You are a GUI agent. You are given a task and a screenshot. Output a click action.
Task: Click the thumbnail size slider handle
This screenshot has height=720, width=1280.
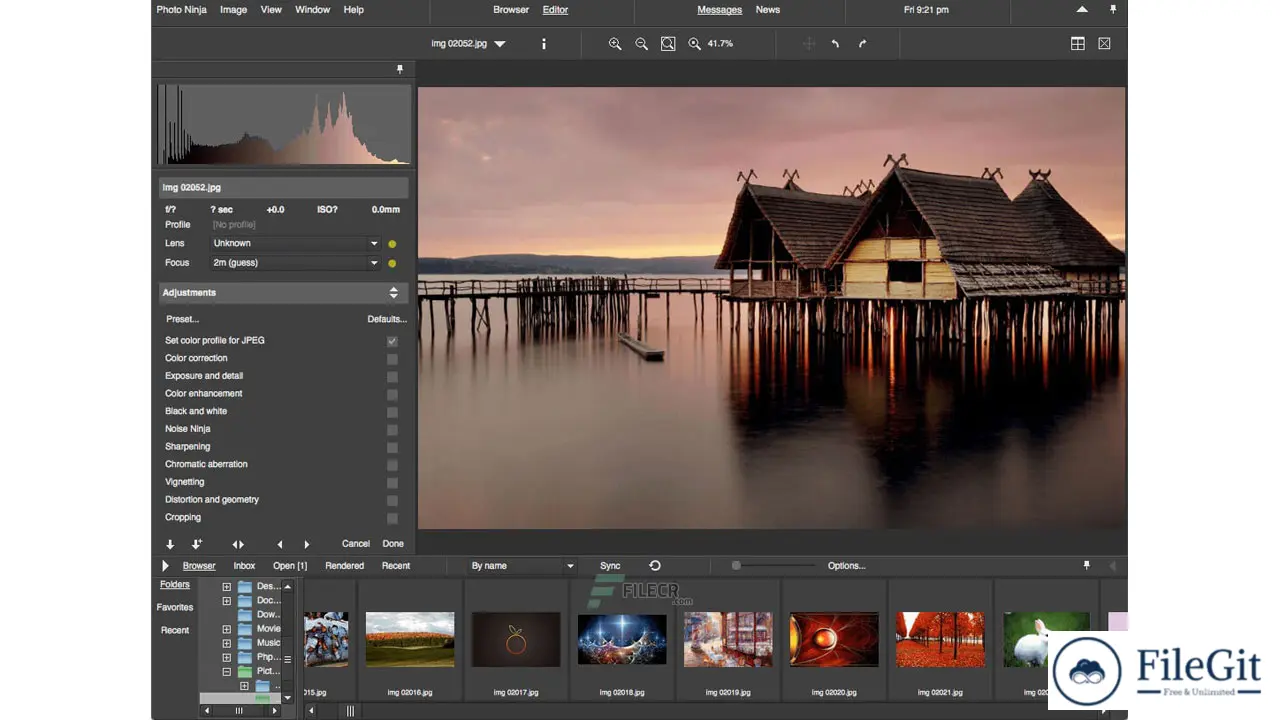(x=736, y=566)
